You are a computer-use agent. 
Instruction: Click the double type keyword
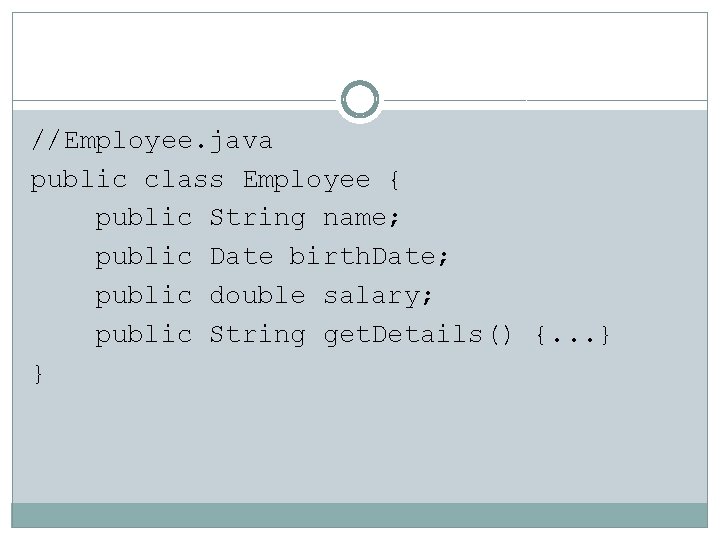point(257,296)
